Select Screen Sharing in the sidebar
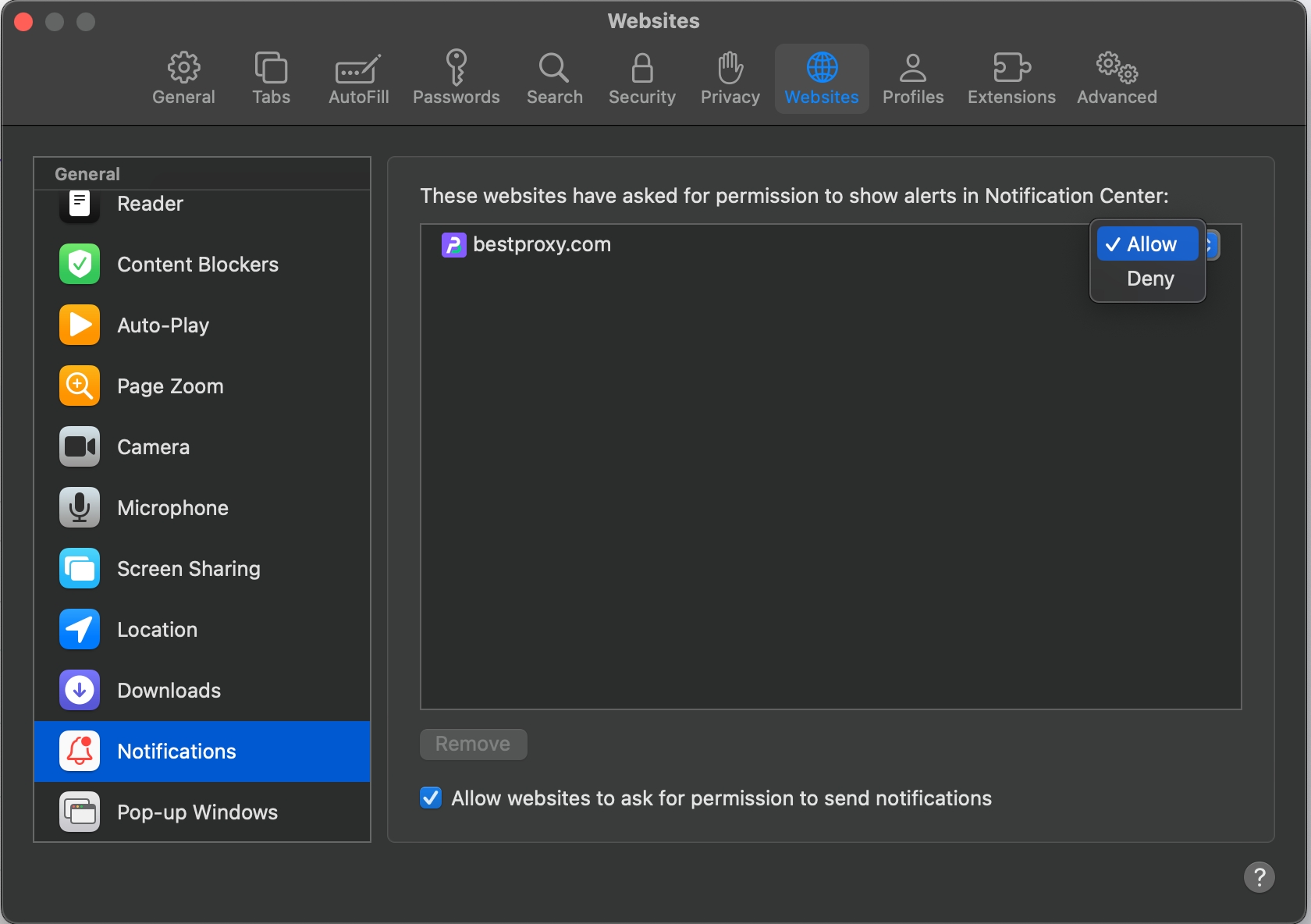The width and height of the screenshot is (1311, 924). pos(202,569)
